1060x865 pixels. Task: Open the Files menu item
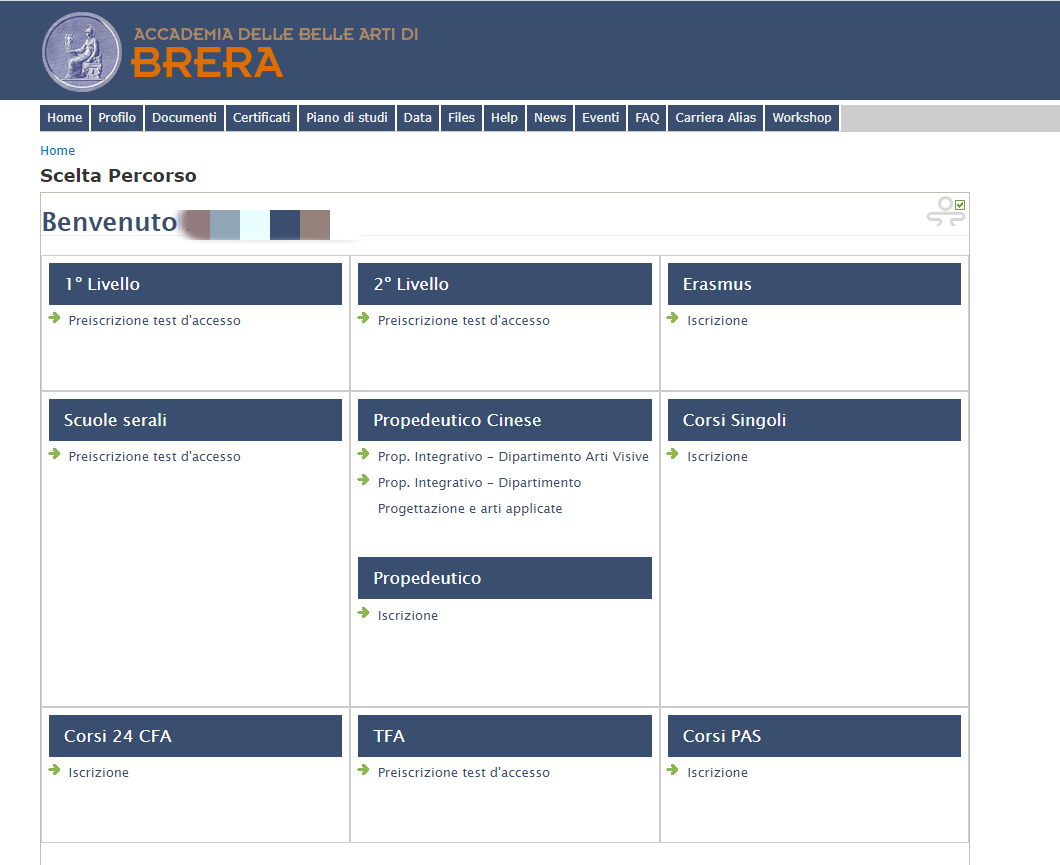(x=461, y=118)
